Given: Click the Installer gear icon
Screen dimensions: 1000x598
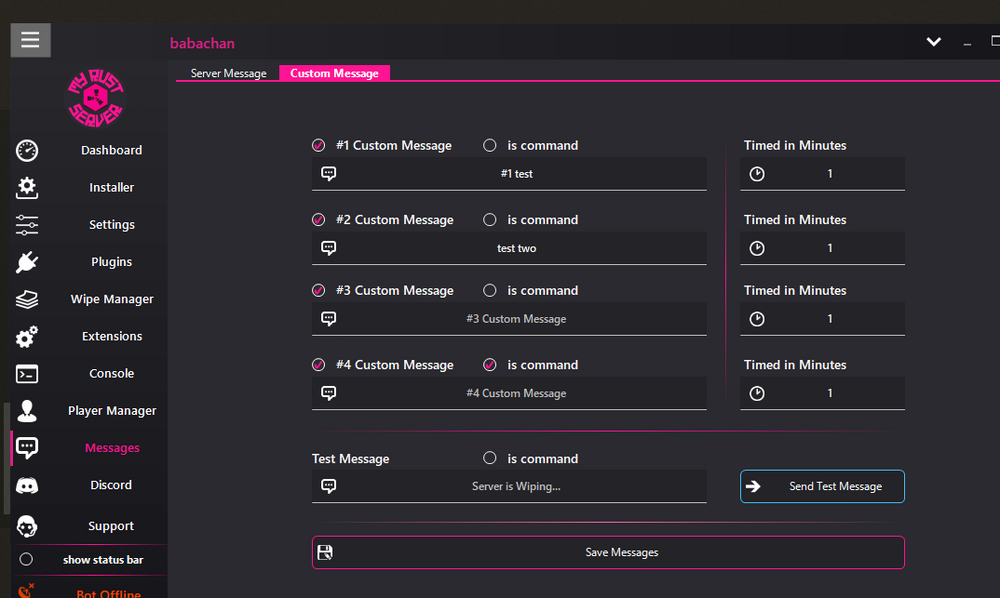Looking at the screenshot, I should coord(27,188).
